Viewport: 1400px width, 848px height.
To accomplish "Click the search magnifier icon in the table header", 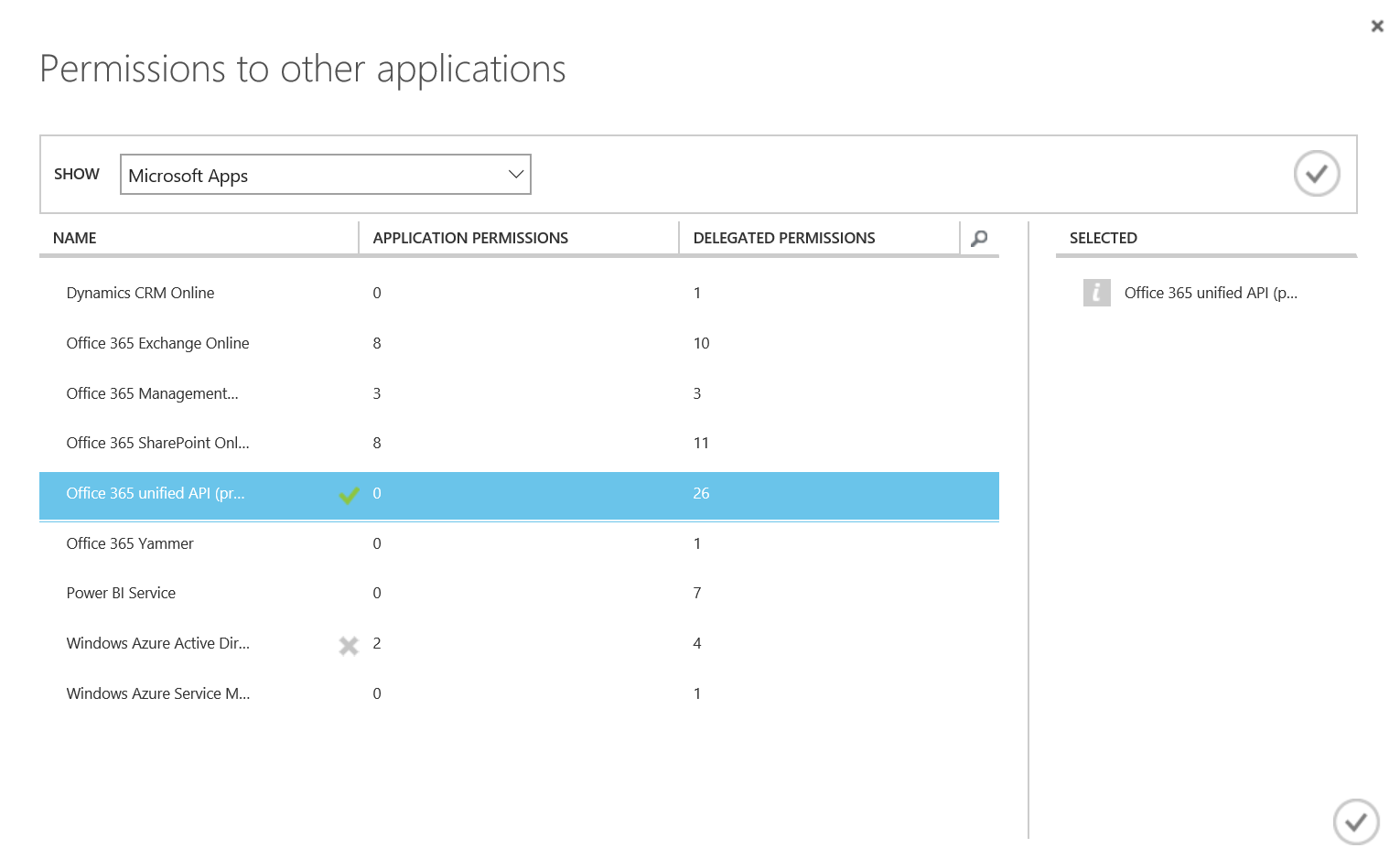I will pyautogui.click(x=979, y=238).
